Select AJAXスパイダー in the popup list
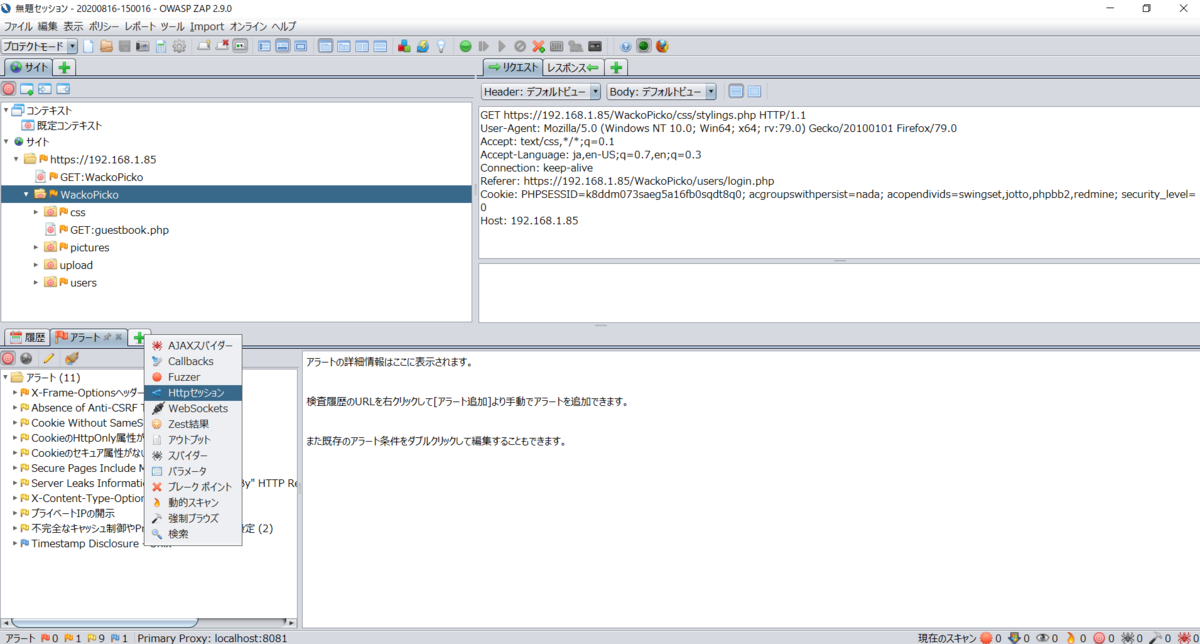1200x644 pixels. (192, 345)
